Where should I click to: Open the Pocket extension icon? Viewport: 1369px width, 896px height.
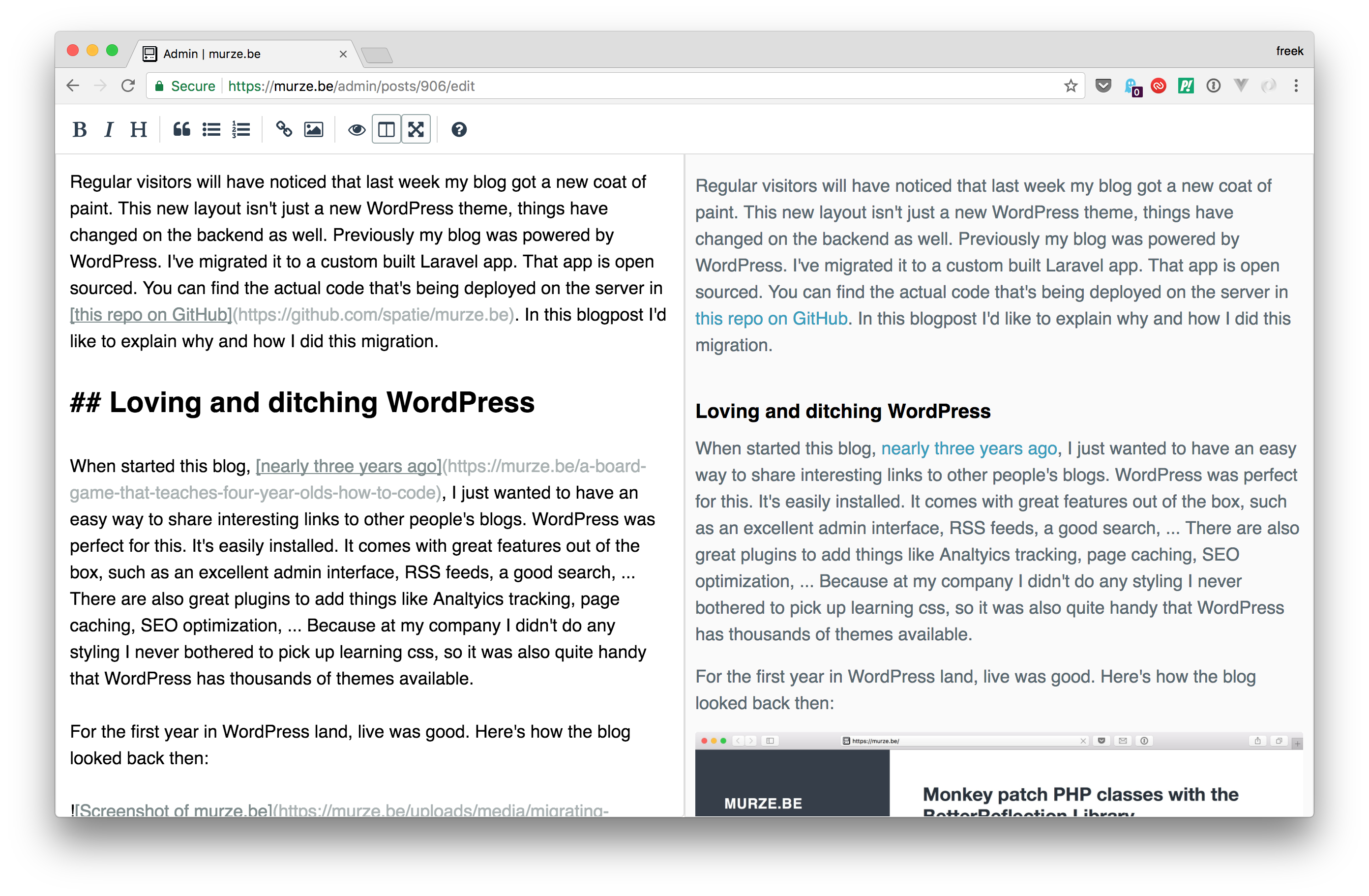[x=1103, y=86]
